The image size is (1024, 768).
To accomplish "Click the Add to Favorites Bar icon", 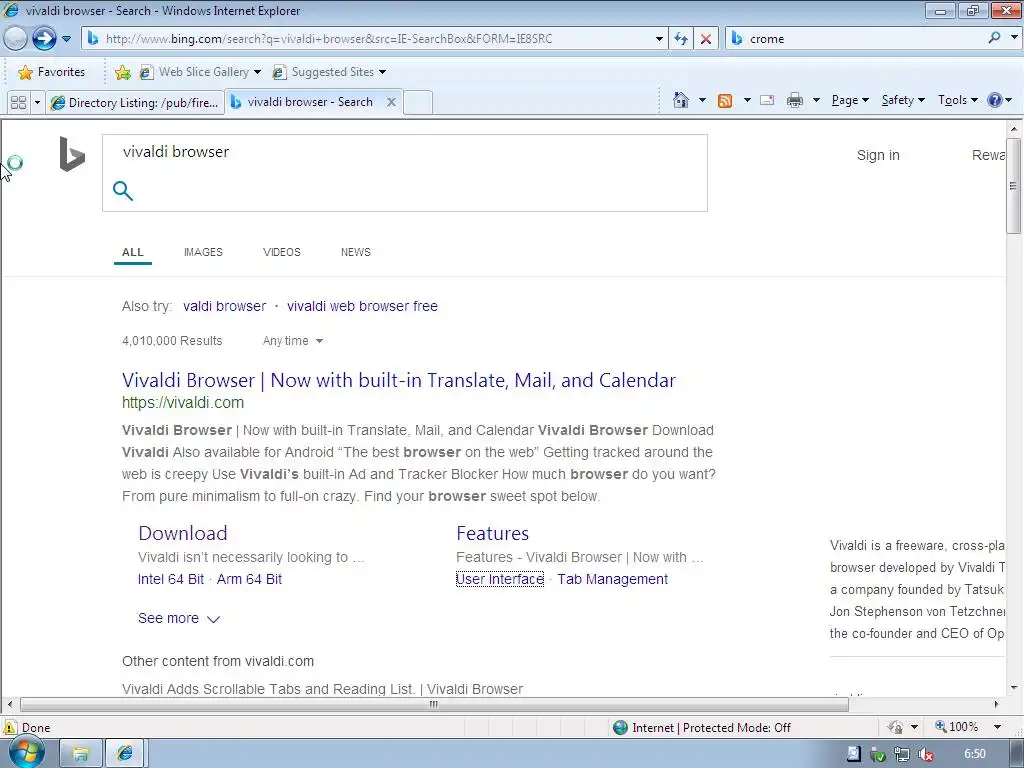I will pyautogui.click(x=122, y=72).
